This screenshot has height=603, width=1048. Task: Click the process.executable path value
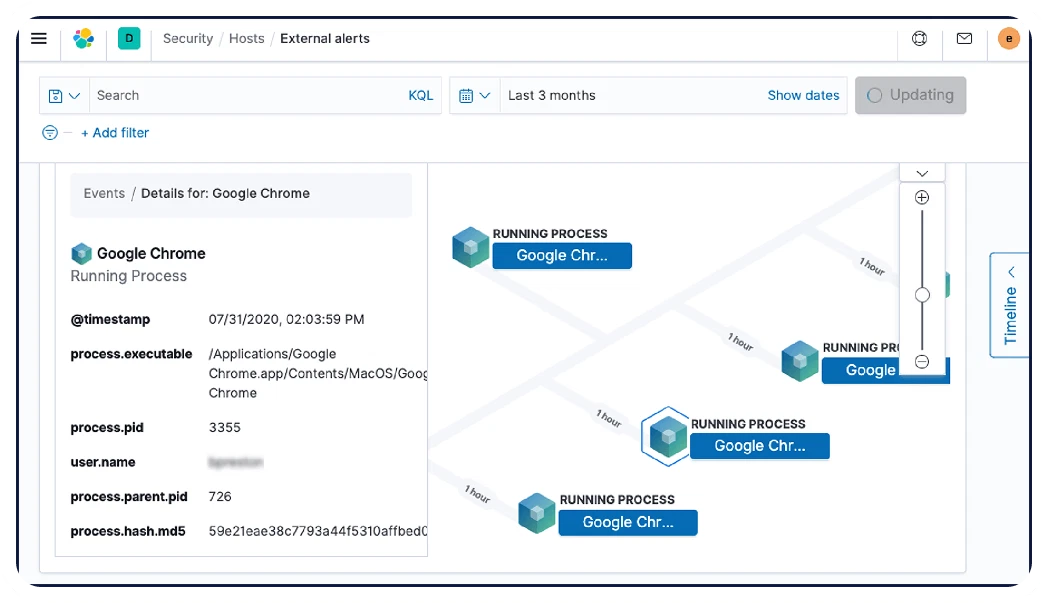[x=318, y=374]
